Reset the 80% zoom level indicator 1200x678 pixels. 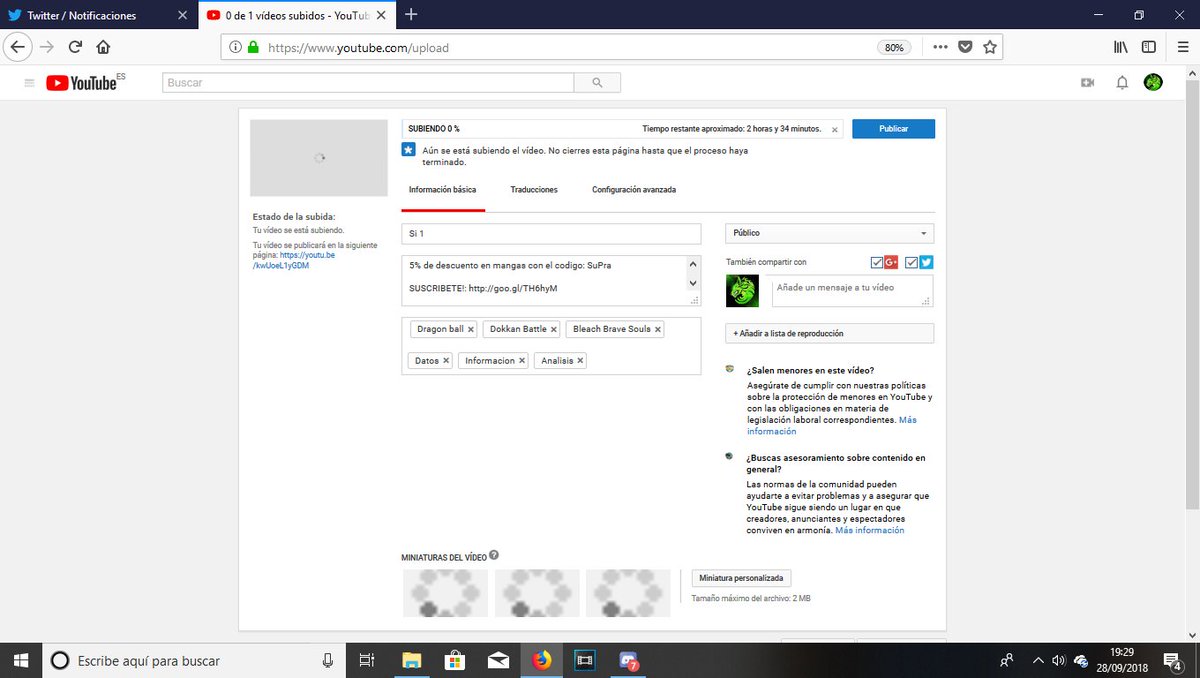coord(894,47)
